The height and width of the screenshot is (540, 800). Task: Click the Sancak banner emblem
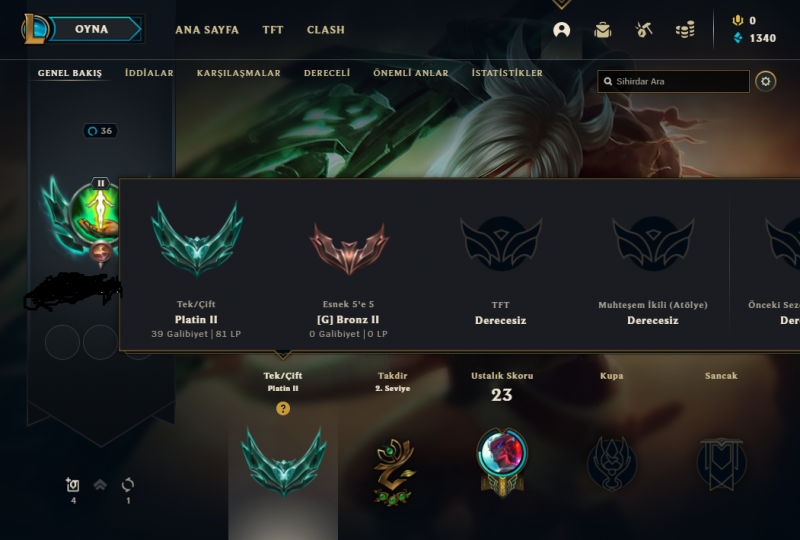[721, 463]
